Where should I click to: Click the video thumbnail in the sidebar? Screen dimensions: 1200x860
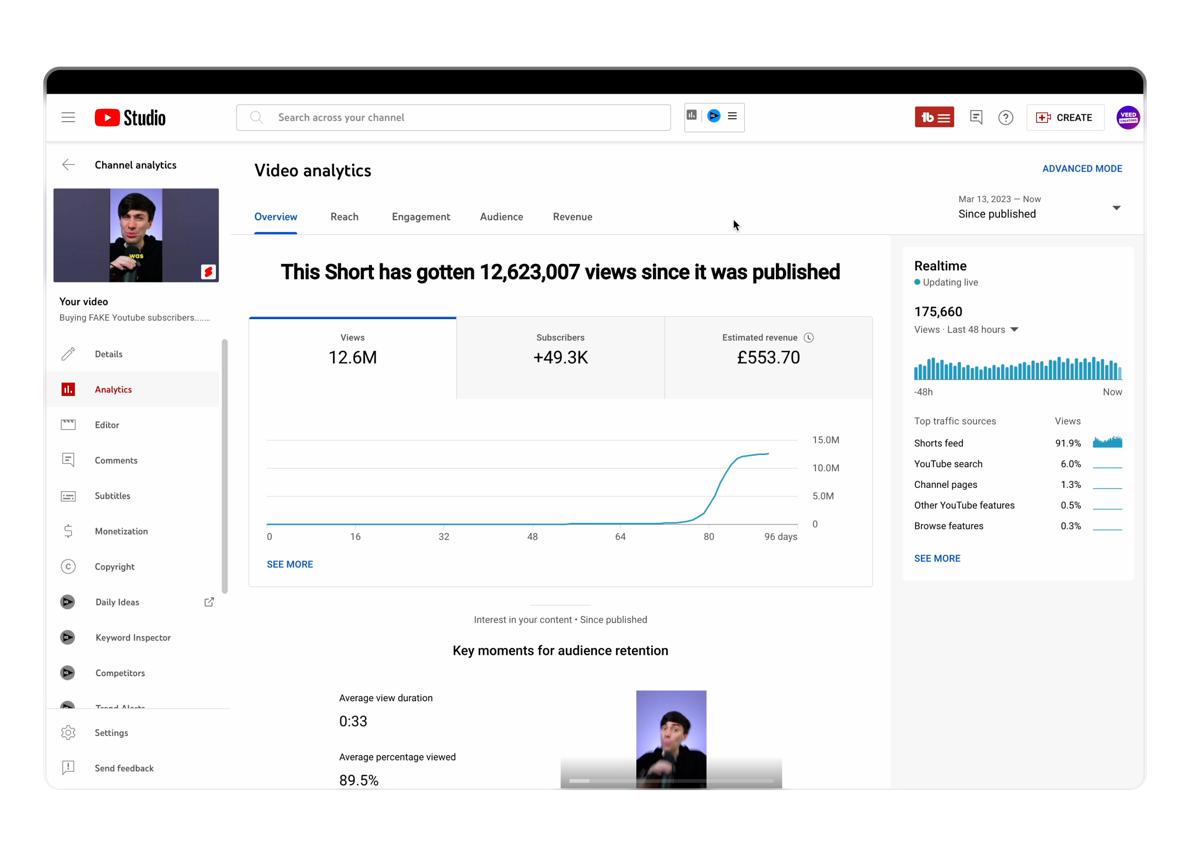[x=136, y=235]
